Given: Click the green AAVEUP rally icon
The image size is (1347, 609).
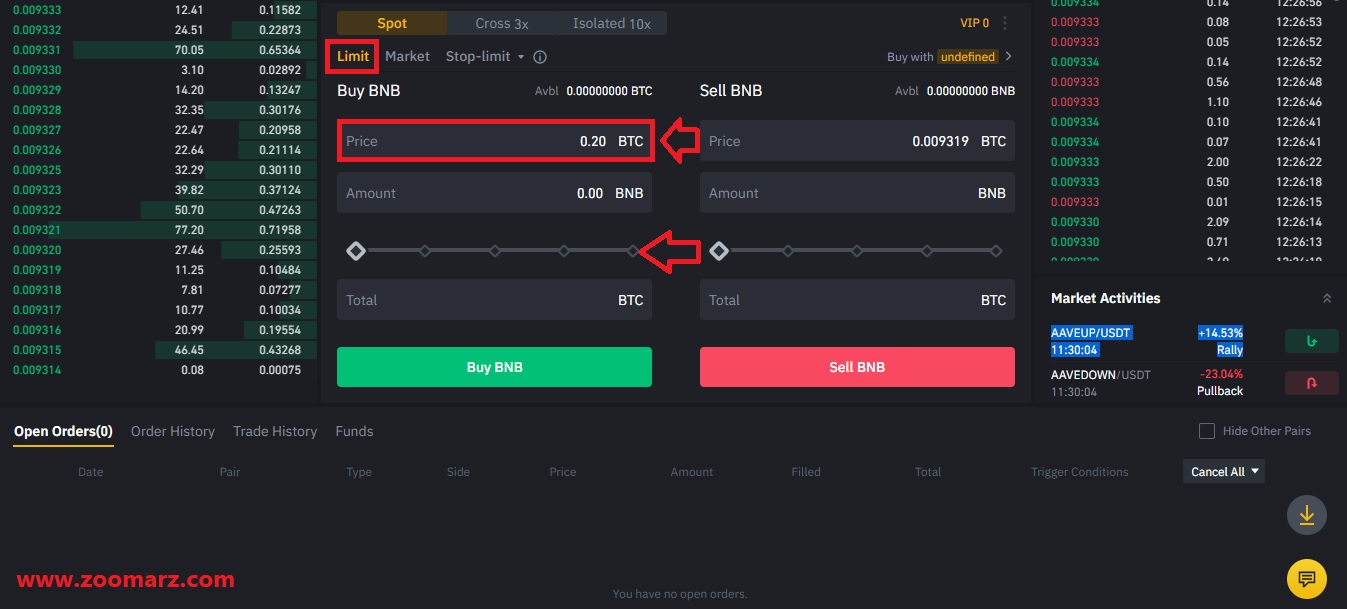Looking at the screenshot, I should coord(1311,342).
